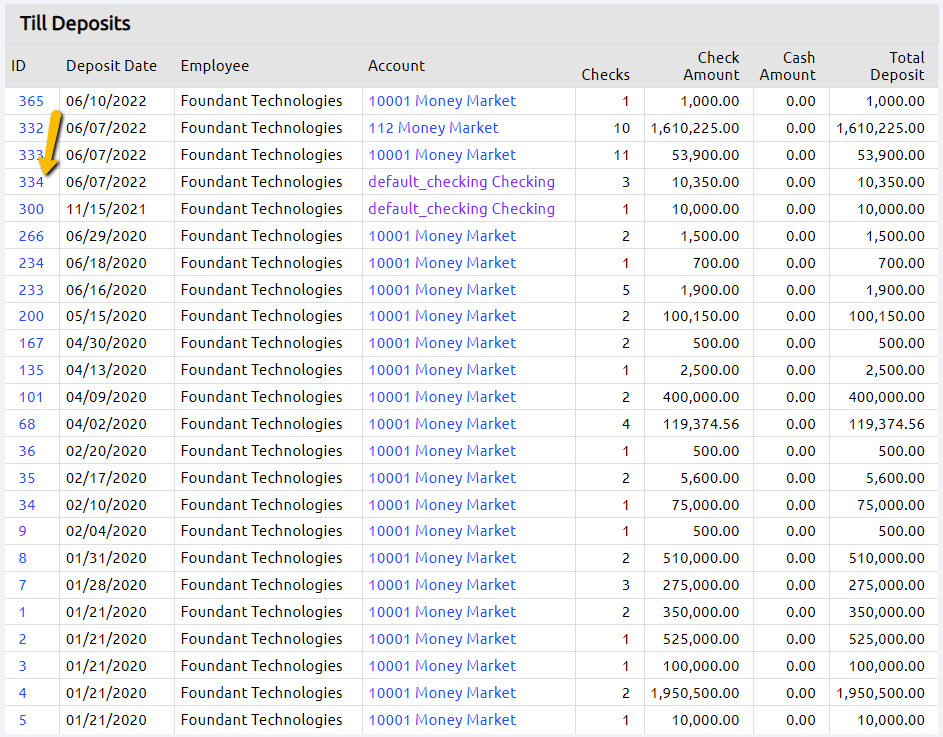The width and height of the screenshot is (943, 737).
Task: Open till deposit ID 2
Action: point(23,640)
